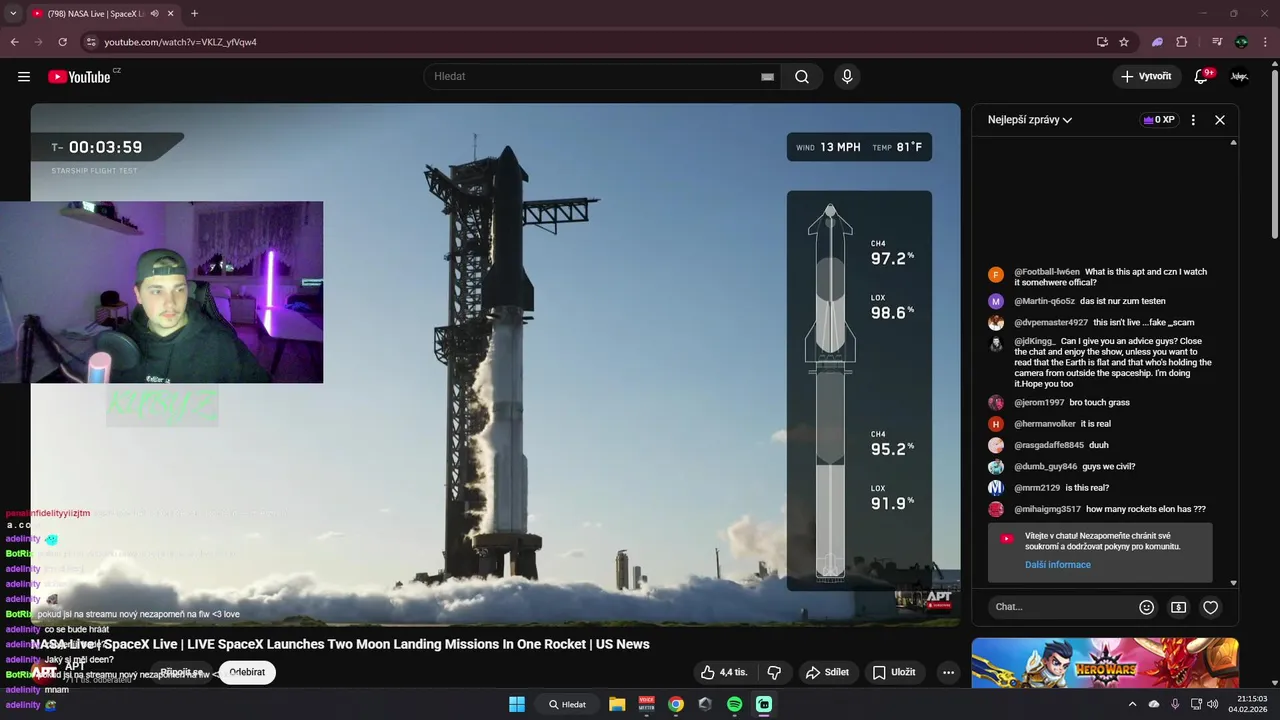The width and height of the screenshot is (1280, 720).
Task: Open Chrome media controls music icon
Action: coord(1216,42)
